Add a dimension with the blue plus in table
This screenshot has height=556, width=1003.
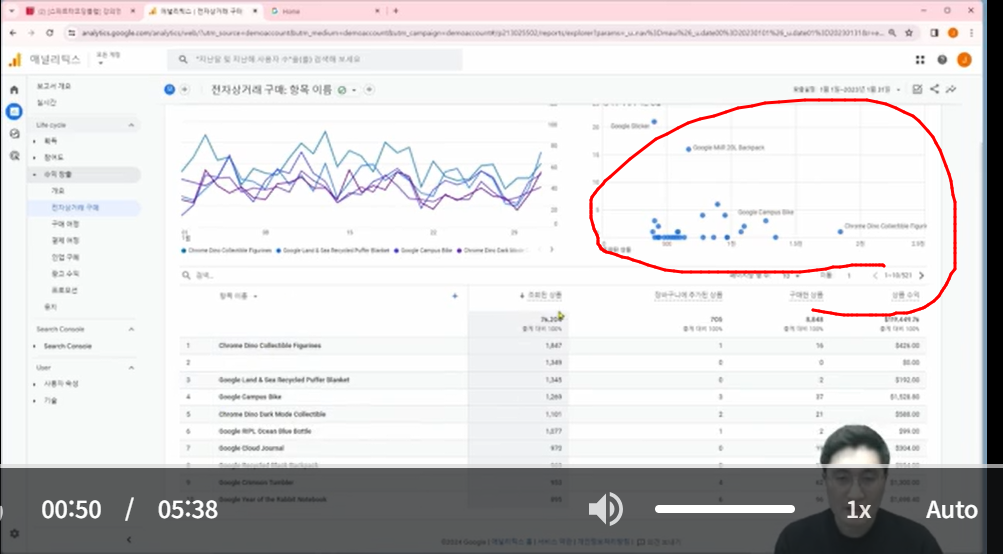[x=455, y=296]
